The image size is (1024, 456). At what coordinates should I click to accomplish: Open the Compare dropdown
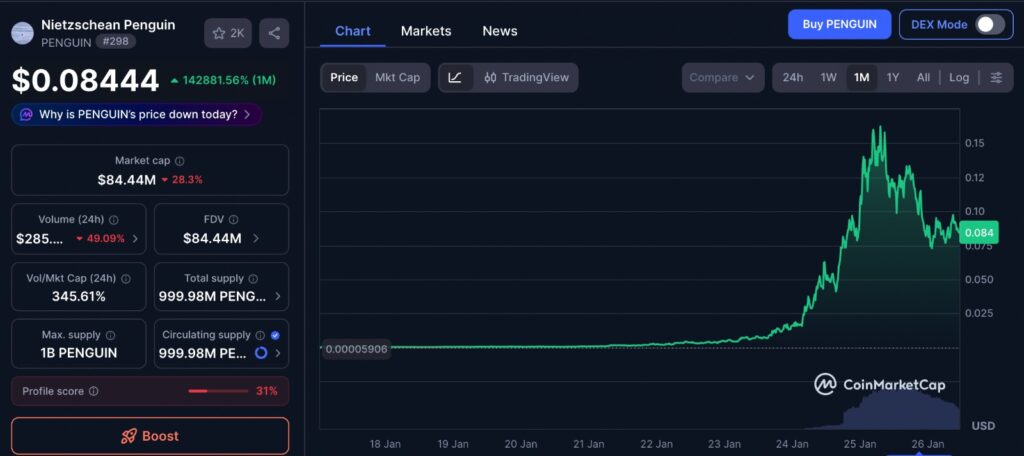click(722, 78)
